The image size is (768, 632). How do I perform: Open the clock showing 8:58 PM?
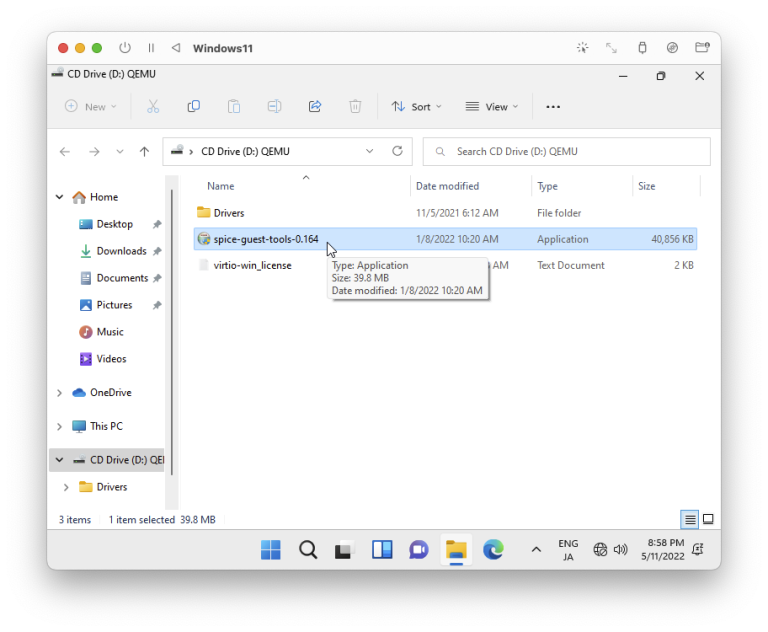(x=663, y=550)
